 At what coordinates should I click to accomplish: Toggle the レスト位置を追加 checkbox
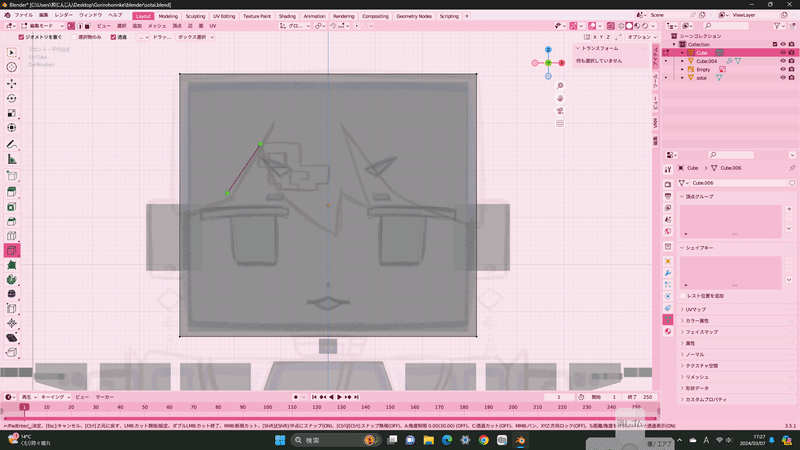pos(683,296)
